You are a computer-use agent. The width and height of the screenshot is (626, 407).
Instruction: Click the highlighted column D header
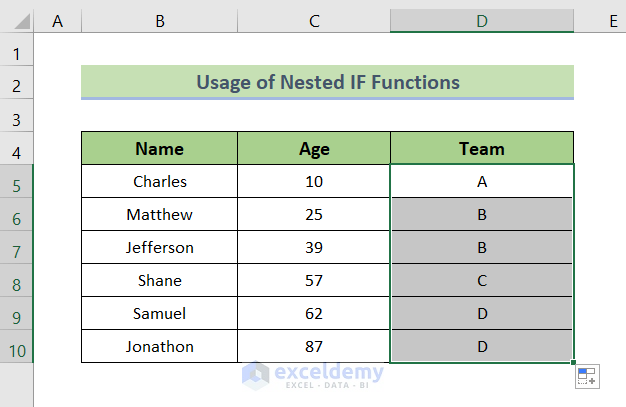click(x=482, y=20)
